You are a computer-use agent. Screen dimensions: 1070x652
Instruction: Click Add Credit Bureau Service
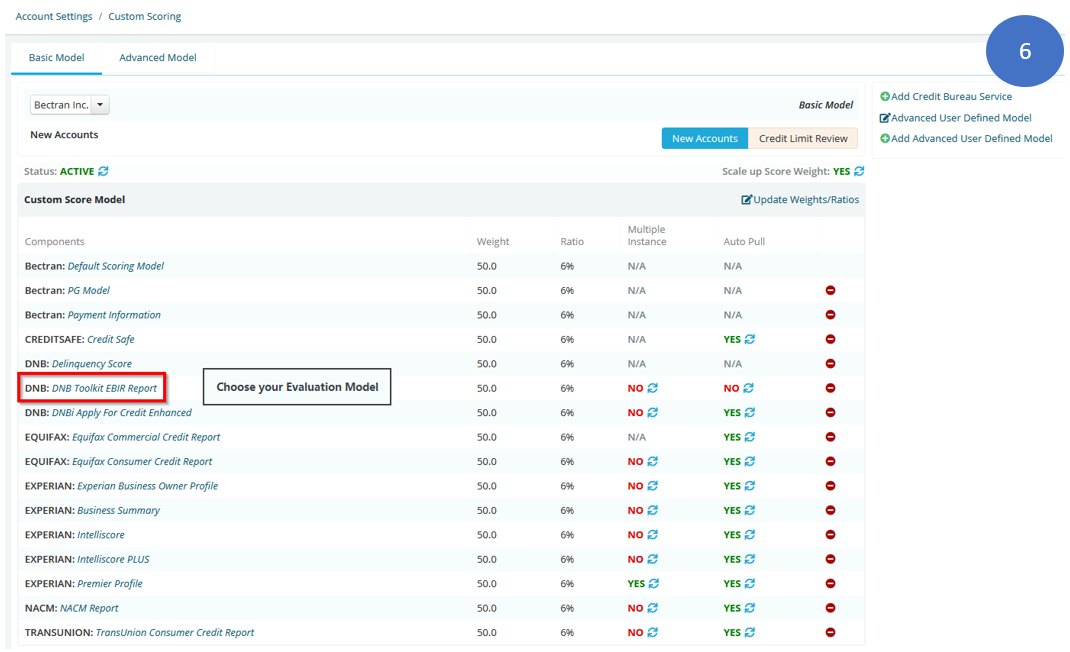pos(946,96)
